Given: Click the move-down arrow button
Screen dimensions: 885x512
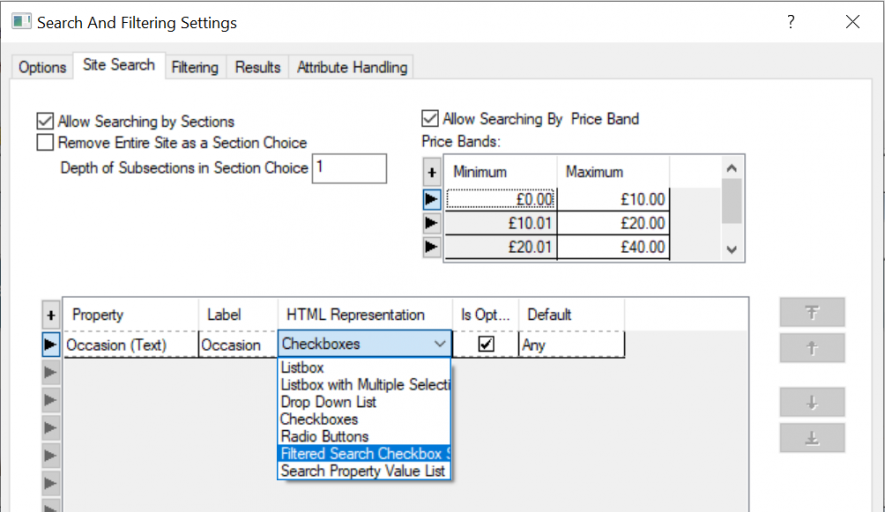Looking at the screenshot, I should coord(812,402).
